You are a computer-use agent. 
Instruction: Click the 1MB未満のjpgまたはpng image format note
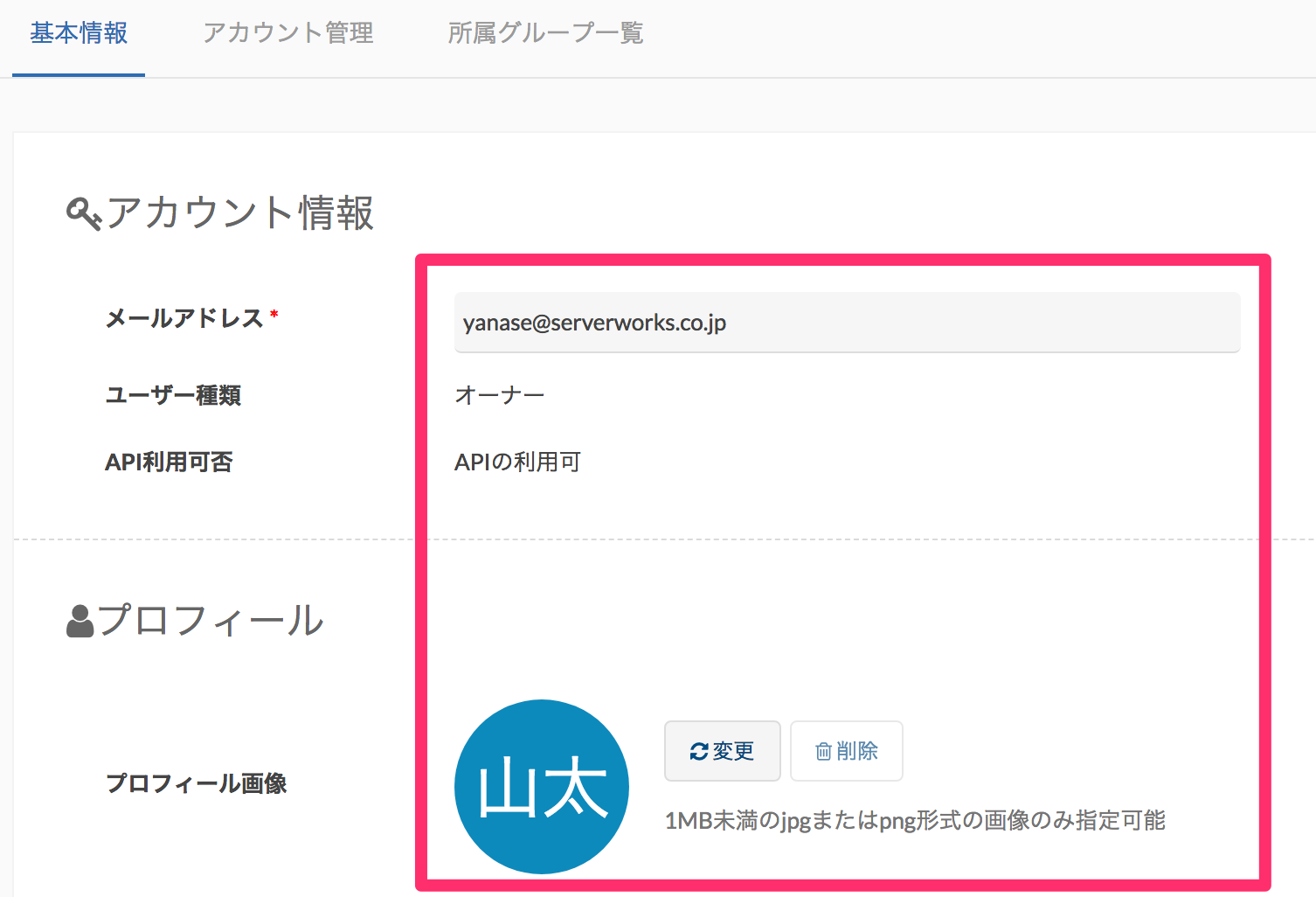pyautogui.click(x=915, y=820)
